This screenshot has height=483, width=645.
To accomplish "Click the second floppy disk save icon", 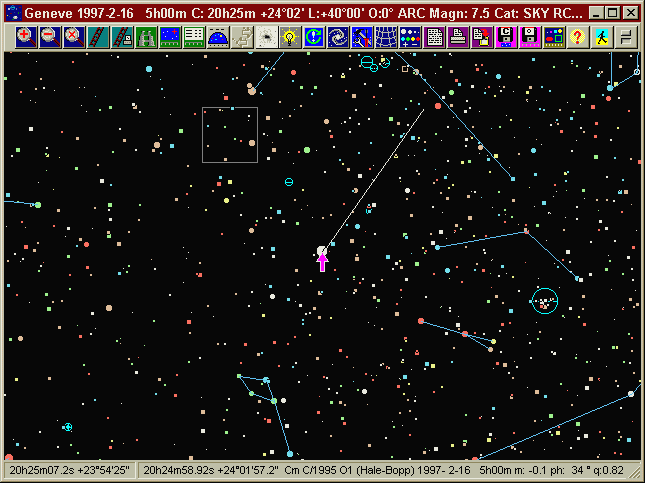I will [x=531, y=37].
